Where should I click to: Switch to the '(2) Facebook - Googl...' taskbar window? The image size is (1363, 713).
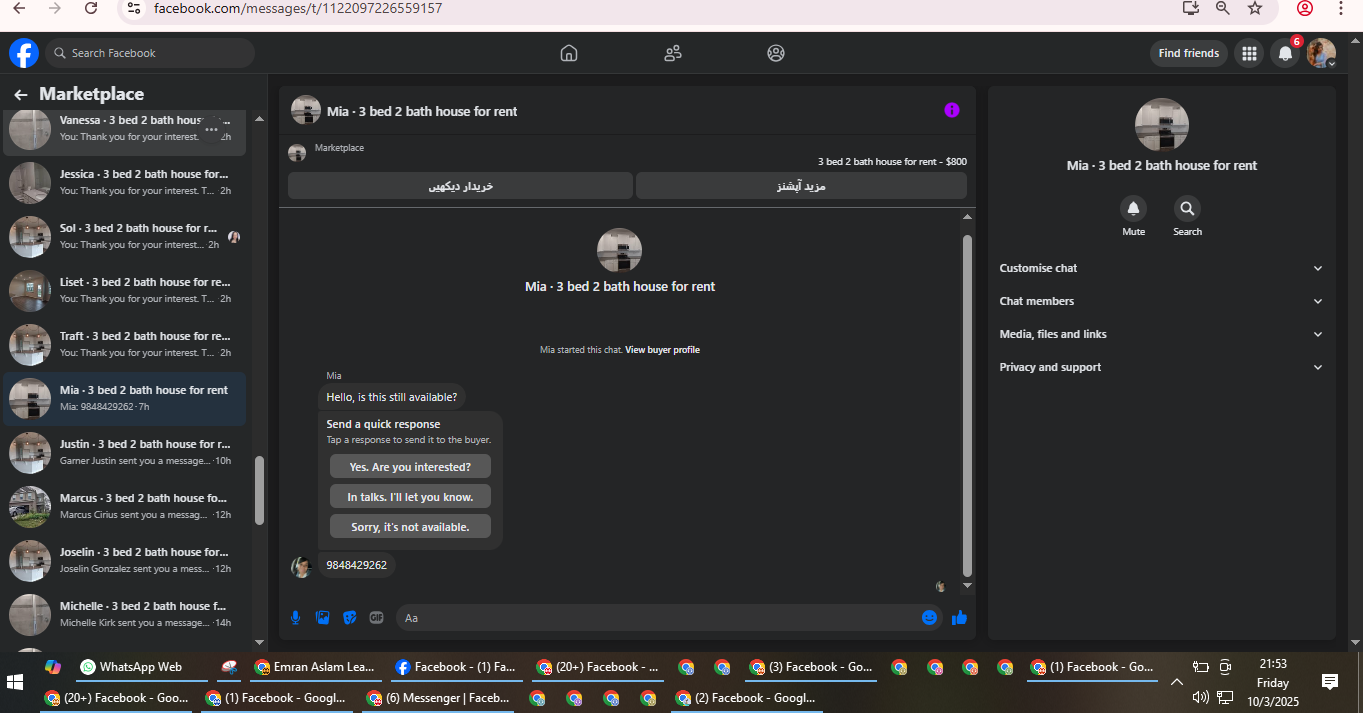tap(747, 698)
